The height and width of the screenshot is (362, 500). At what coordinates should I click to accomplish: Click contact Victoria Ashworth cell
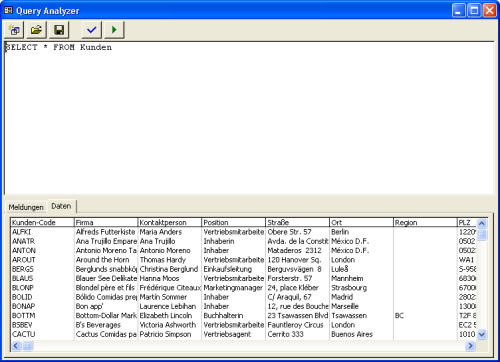pyautogui.click(x=170, y=325)
